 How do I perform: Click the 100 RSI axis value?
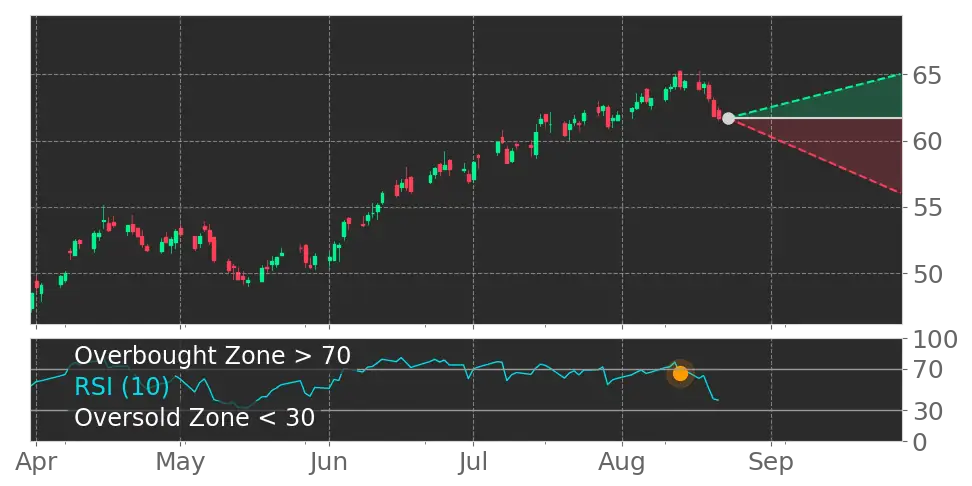click(x=934, y=340)
